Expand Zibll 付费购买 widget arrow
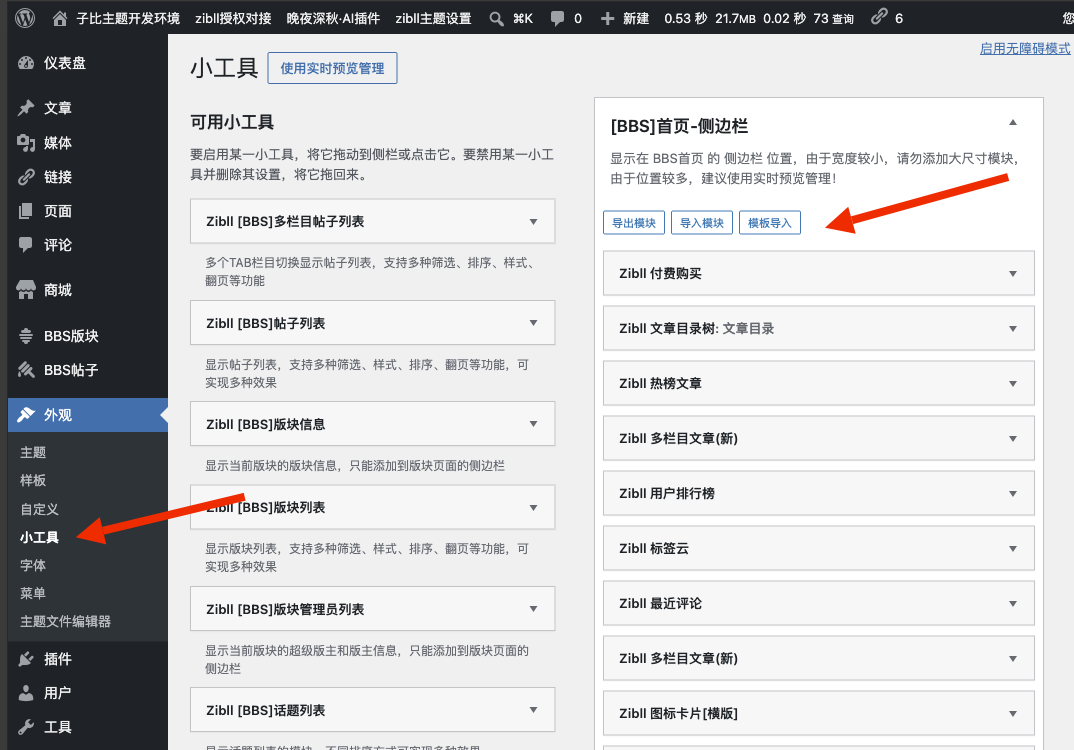 pos(1013,274)
